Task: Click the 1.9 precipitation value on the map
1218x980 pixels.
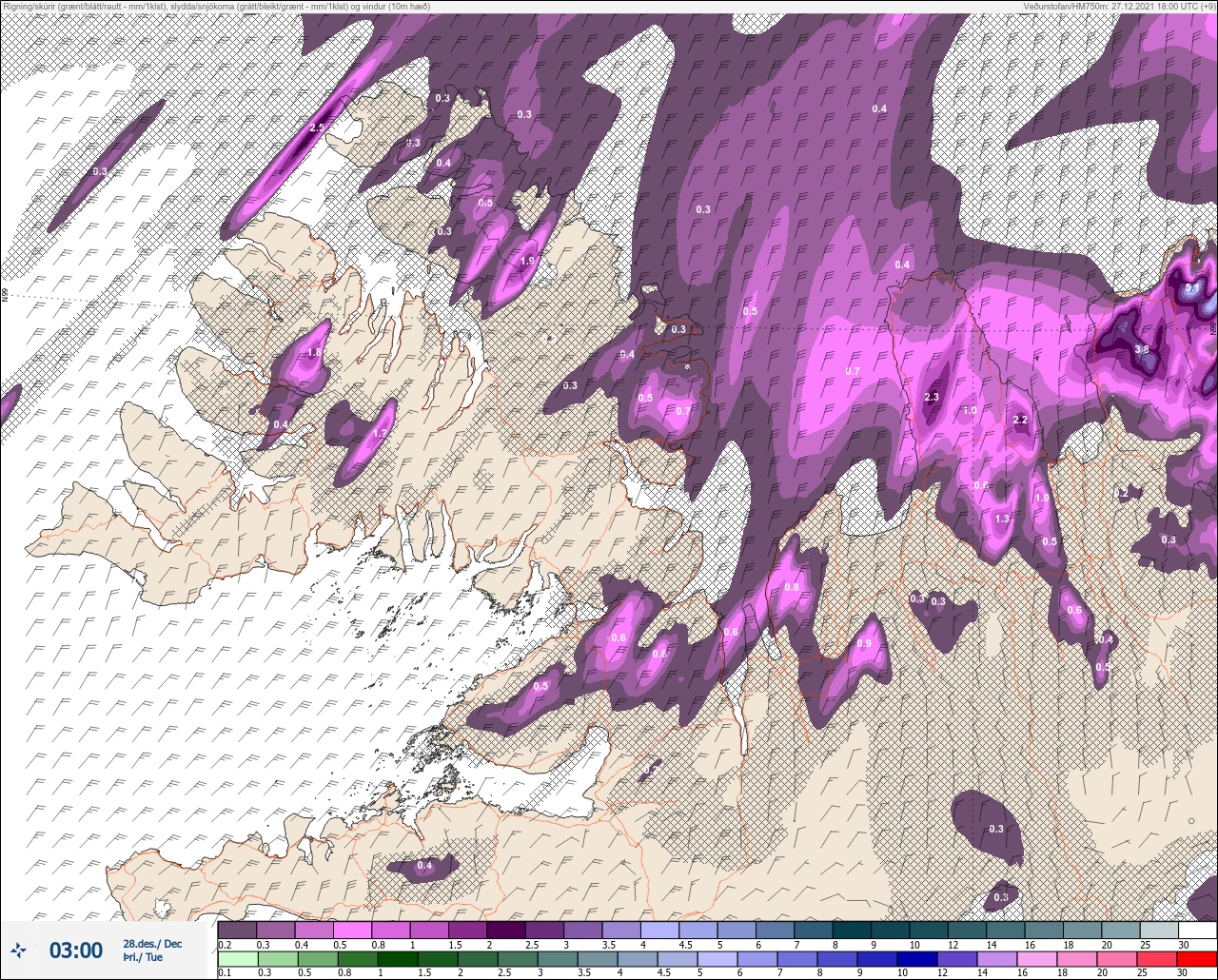Action: click(528, 261)
